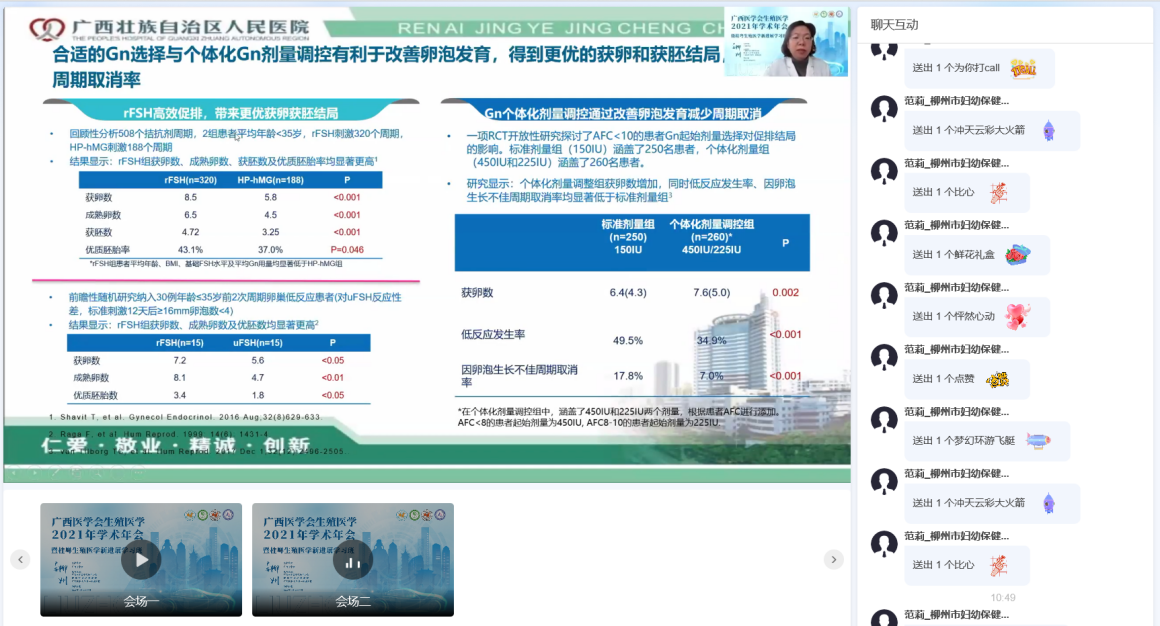Click the 会场二 label text
The width and height of the screenshot is (1160, 626).
point(352,601)
